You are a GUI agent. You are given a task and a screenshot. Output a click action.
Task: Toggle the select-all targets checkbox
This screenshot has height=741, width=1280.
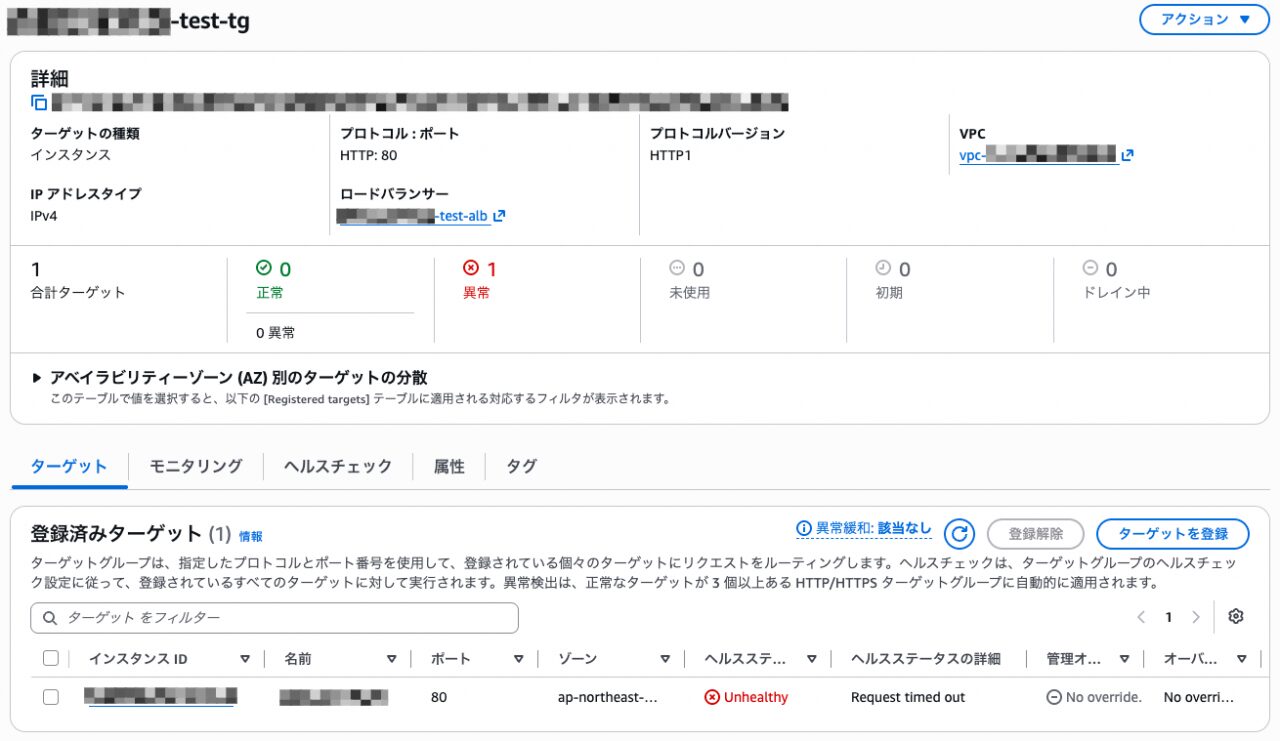coord(51,658)
